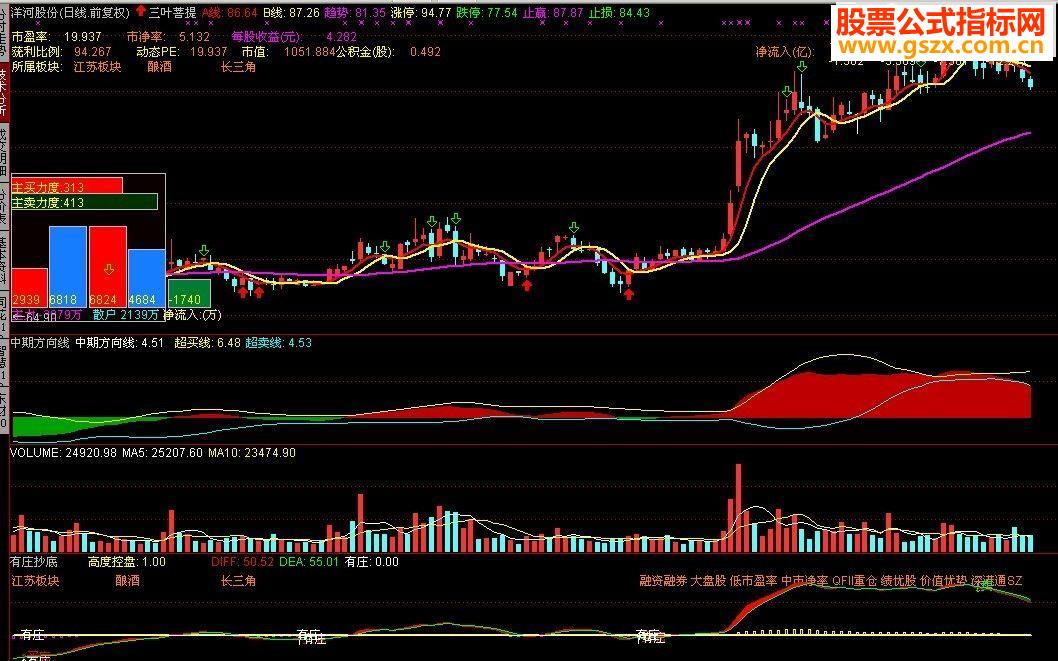Open 江苏板块 in the 所属板块 row

97,67
